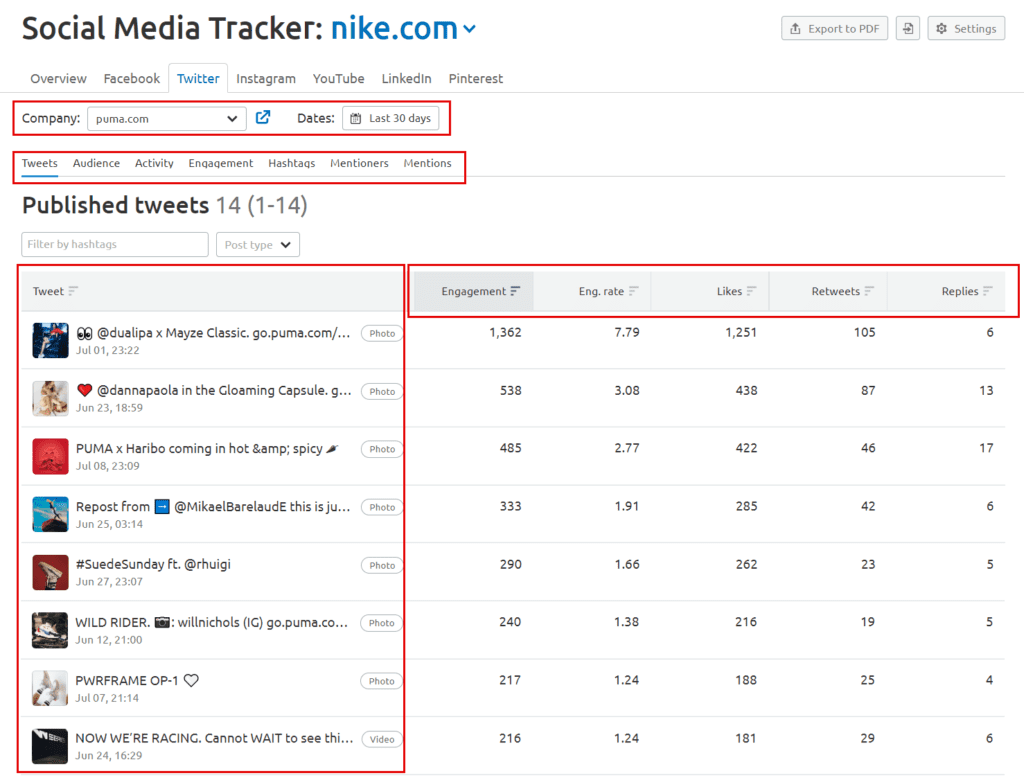Switch to the Instagram tab
The height and width of the screenshot is (780, 1024).
tap(266, 78)
